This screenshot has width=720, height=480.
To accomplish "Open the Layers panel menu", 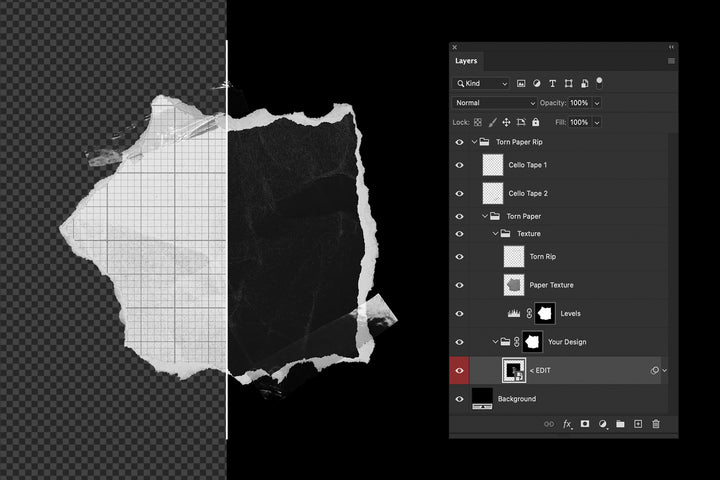I will pyautogui.click(x=671, y=61).
